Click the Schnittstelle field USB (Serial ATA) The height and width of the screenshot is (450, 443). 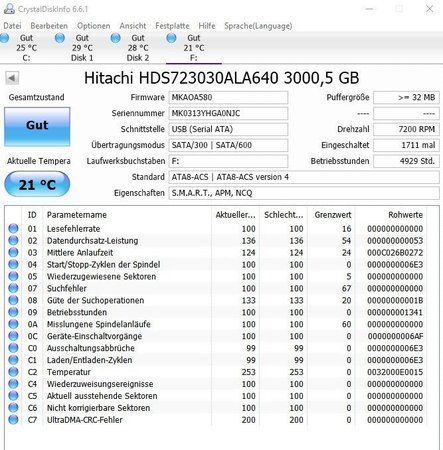click(228, 129)
